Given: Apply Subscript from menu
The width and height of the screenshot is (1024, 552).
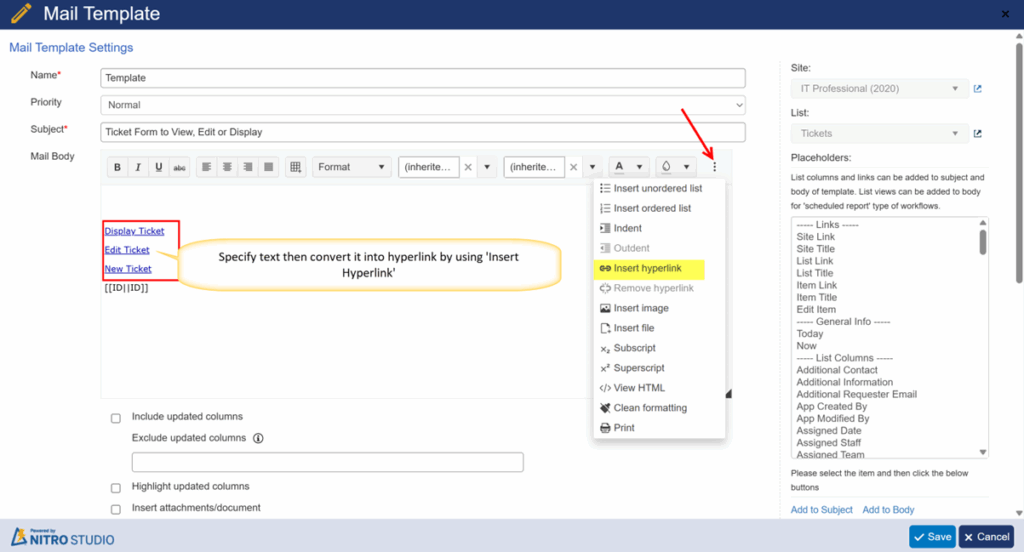Looking at the screenshot, I should coord(659,348).
